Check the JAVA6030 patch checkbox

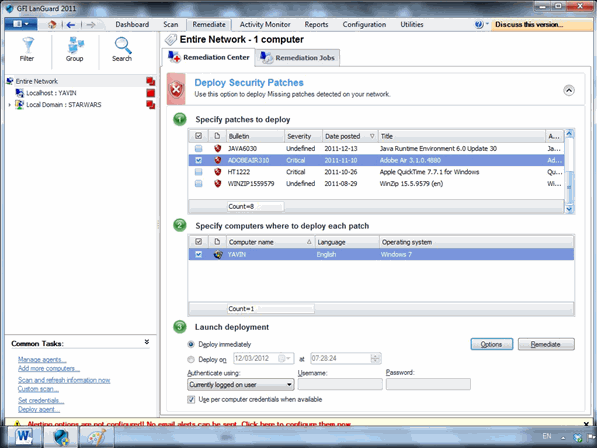tap(198, 148)
